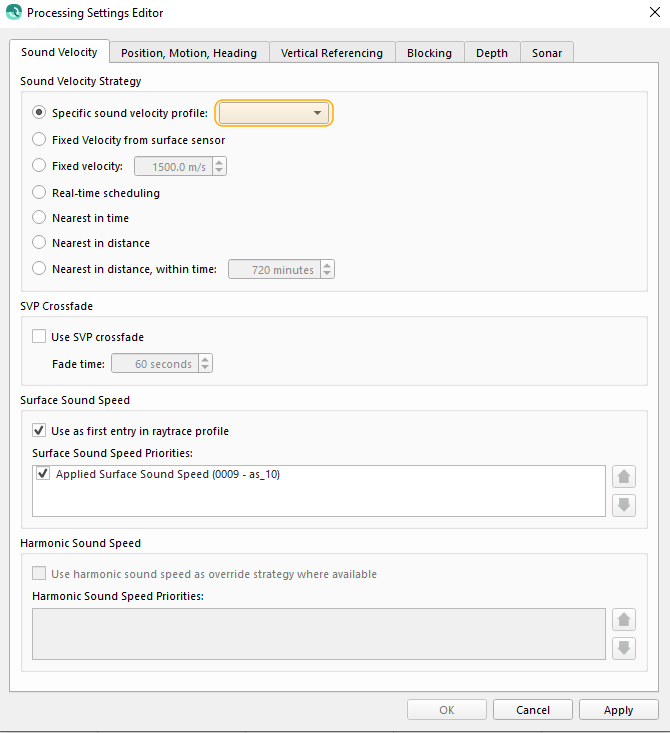Open specific sound velocity profile dropdown
This screenshot has height=733, width=670.
274,113
